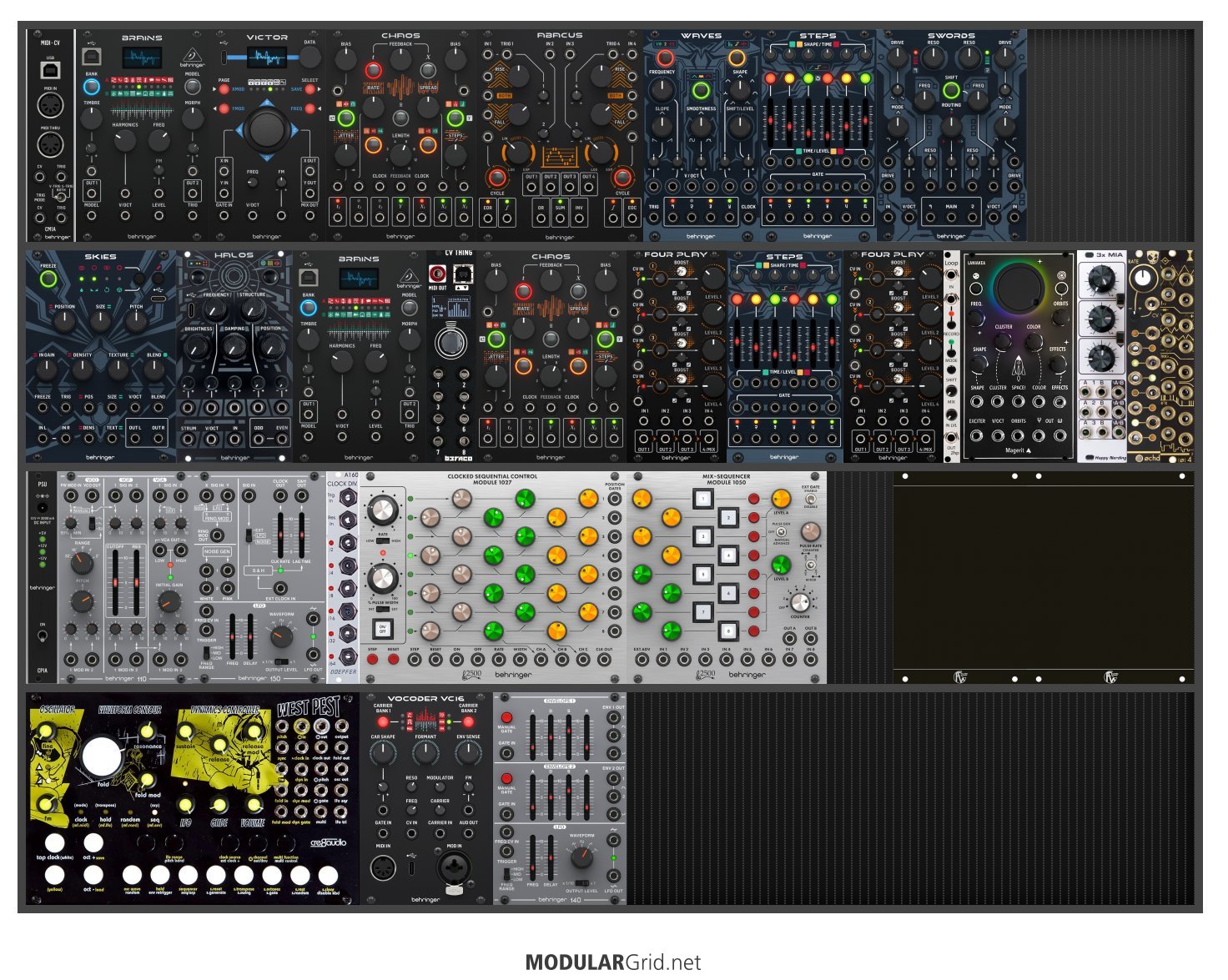Click the RATE knob on Module 1027

(x=382, y=510)
